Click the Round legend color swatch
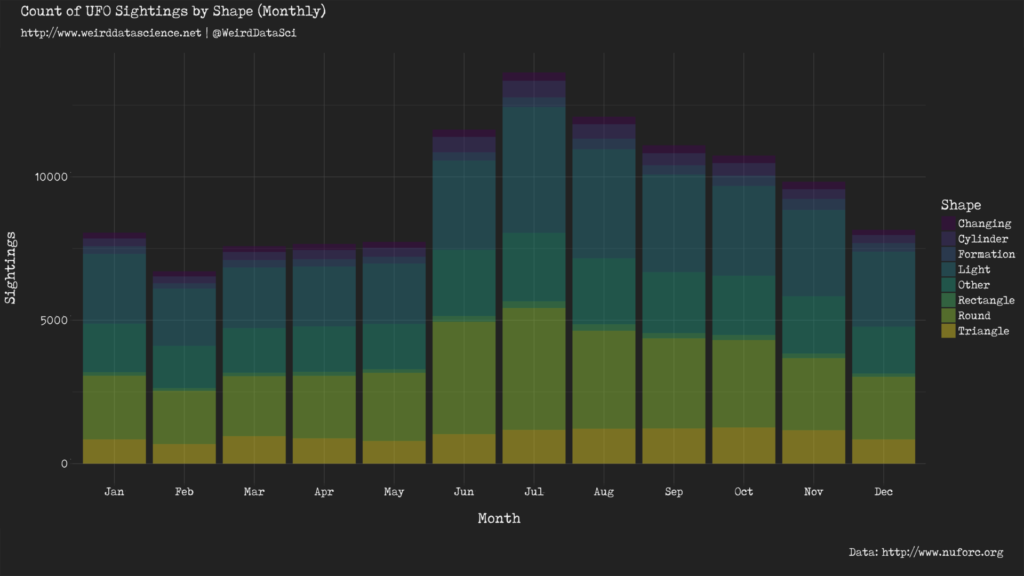The image size is (1024, 576). [948, 315]
